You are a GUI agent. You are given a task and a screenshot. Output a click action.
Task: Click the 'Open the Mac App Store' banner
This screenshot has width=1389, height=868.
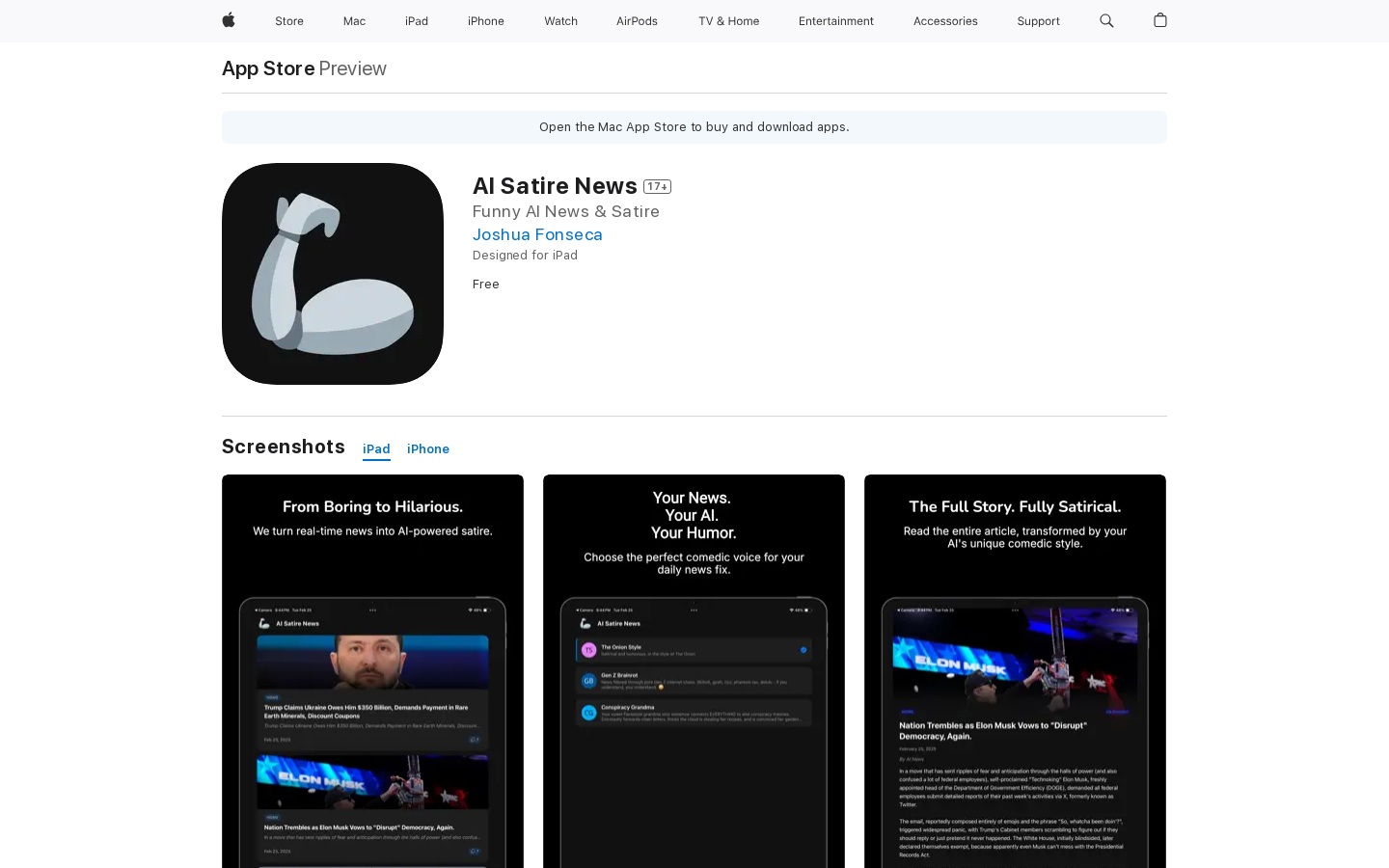click(694, 127)
